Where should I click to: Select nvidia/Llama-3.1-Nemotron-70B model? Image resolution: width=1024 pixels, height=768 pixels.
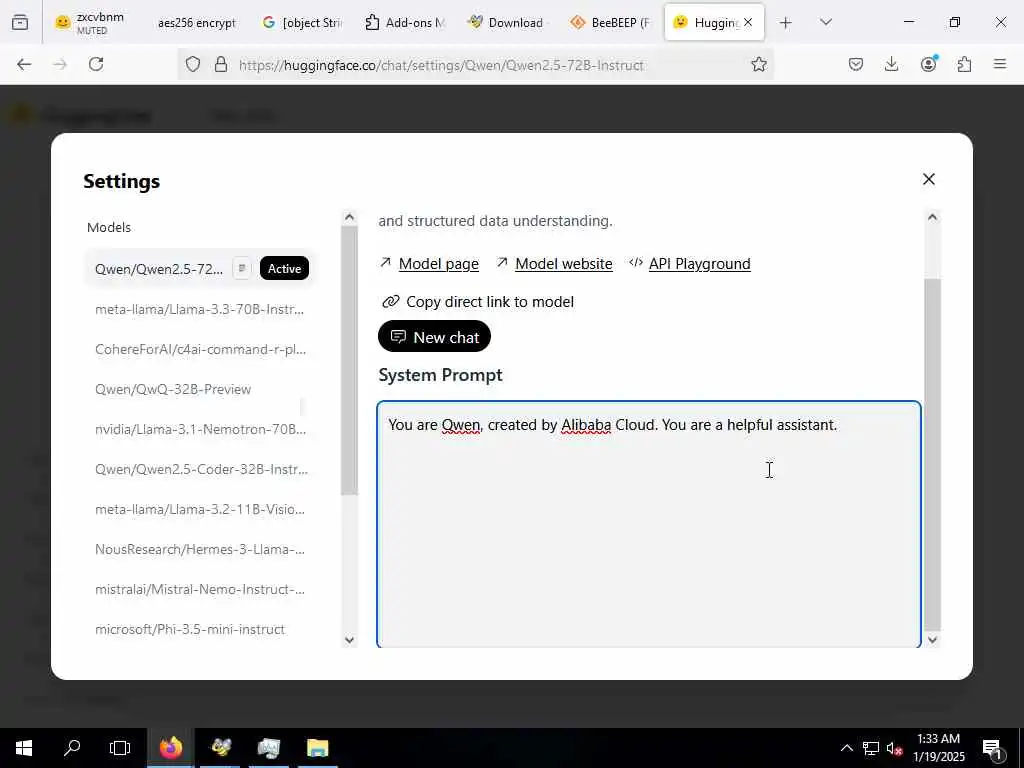[x=199, y=429]
